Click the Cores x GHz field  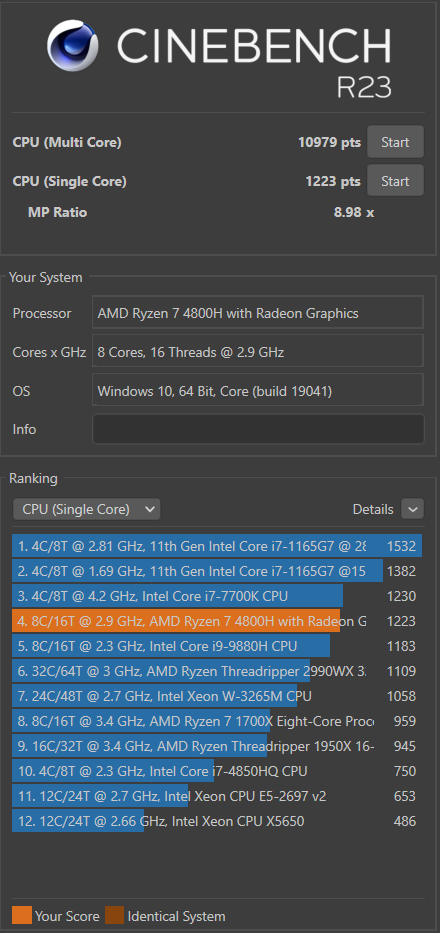pyautogui.click(x=258, y=352)
